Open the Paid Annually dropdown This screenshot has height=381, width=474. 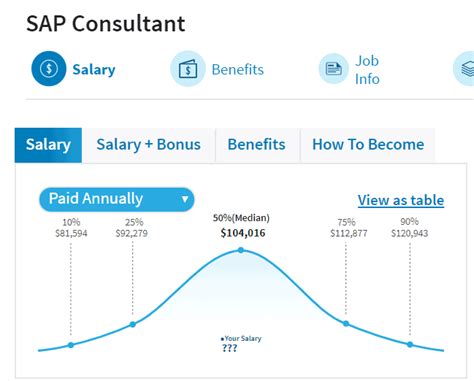[x=117, y=199]
